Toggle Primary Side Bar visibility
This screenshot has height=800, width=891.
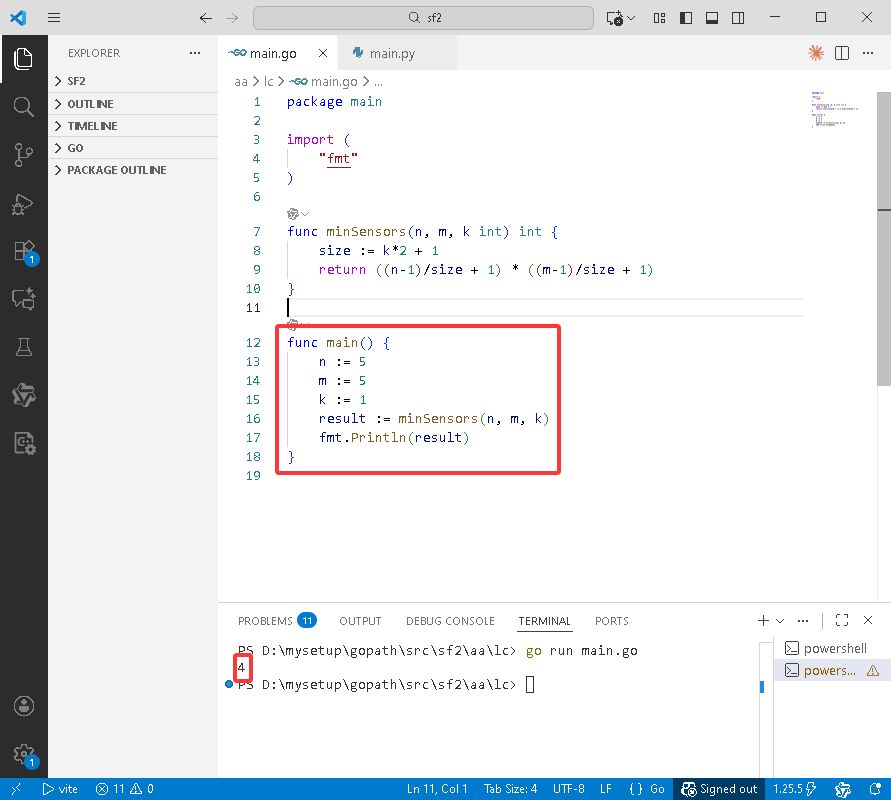(686, 18)
